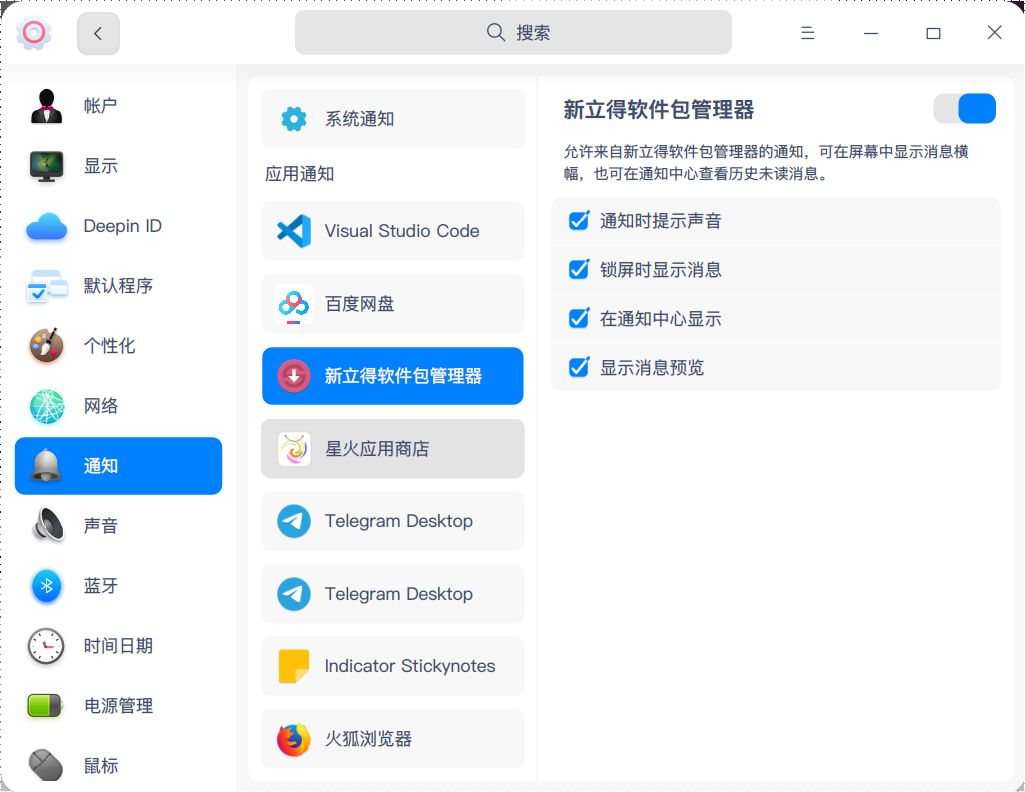Click the 鼠标 mouse icon
This screenshot has width=1025, height=792.
coord(46,765)
